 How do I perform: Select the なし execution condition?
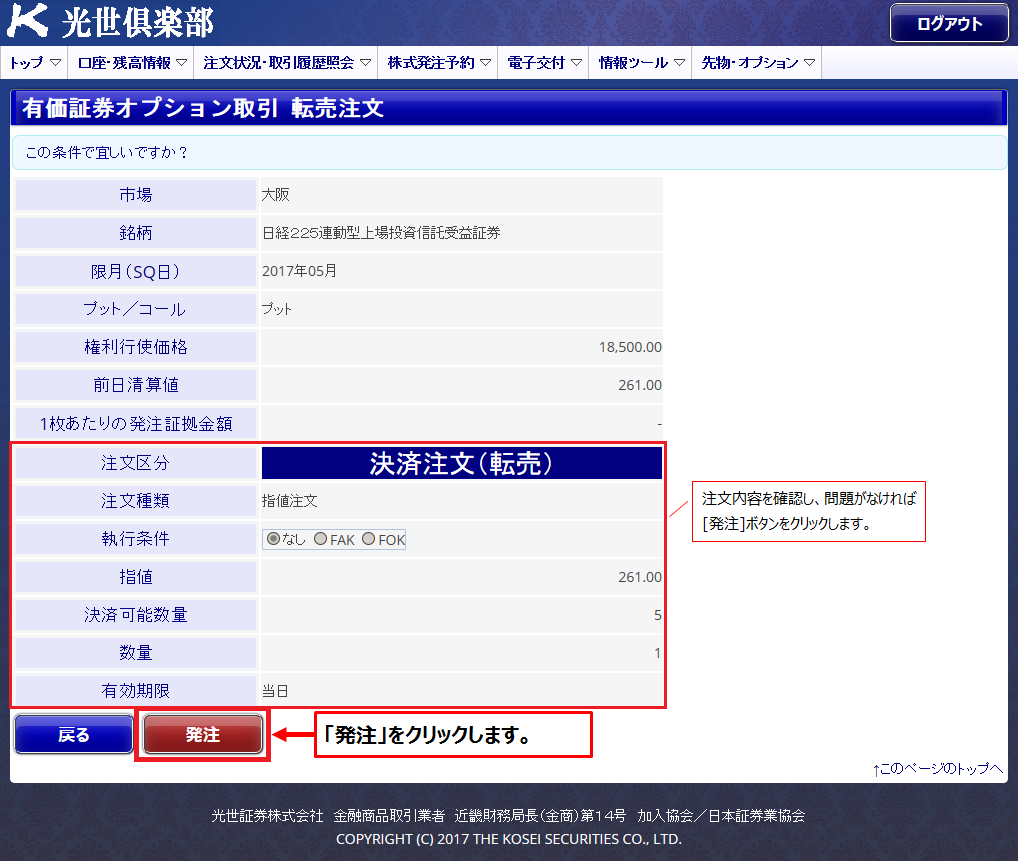(x=273, y=538)
